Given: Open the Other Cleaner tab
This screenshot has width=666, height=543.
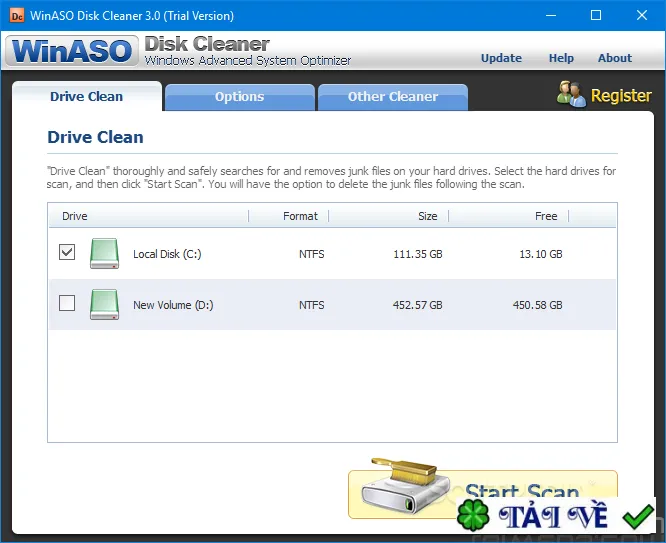Looking at the screenshot, I should pyautogui.click(x=393, y=97).
